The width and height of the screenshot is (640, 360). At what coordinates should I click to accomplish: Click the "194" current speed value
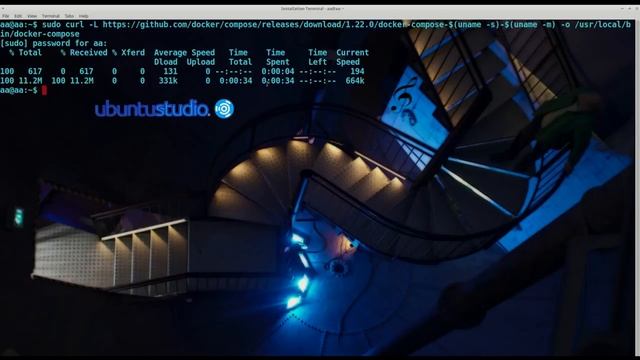357,71
